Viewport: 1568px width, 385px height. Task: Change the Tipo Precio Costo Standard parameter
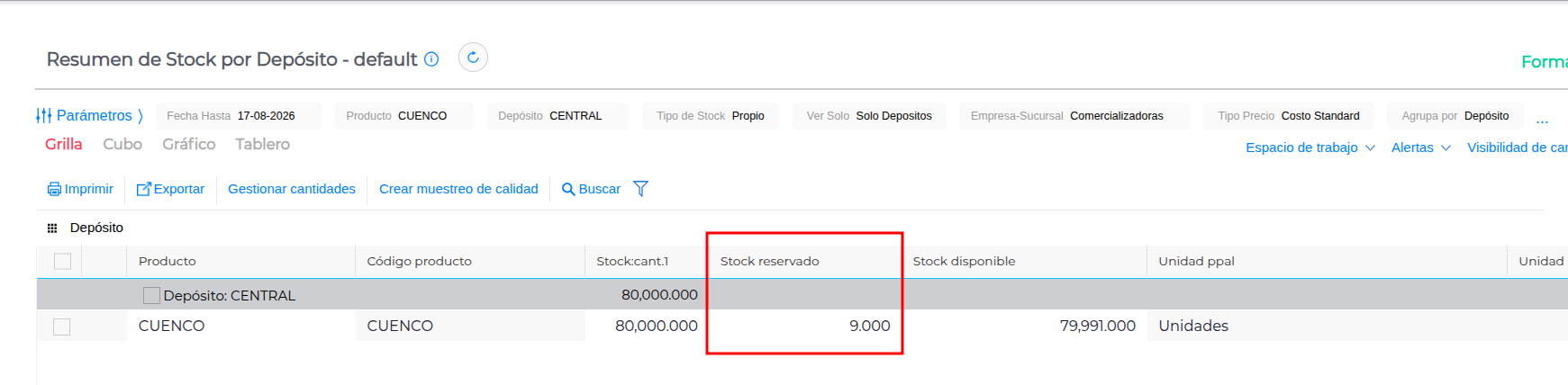coord(1289,116)
